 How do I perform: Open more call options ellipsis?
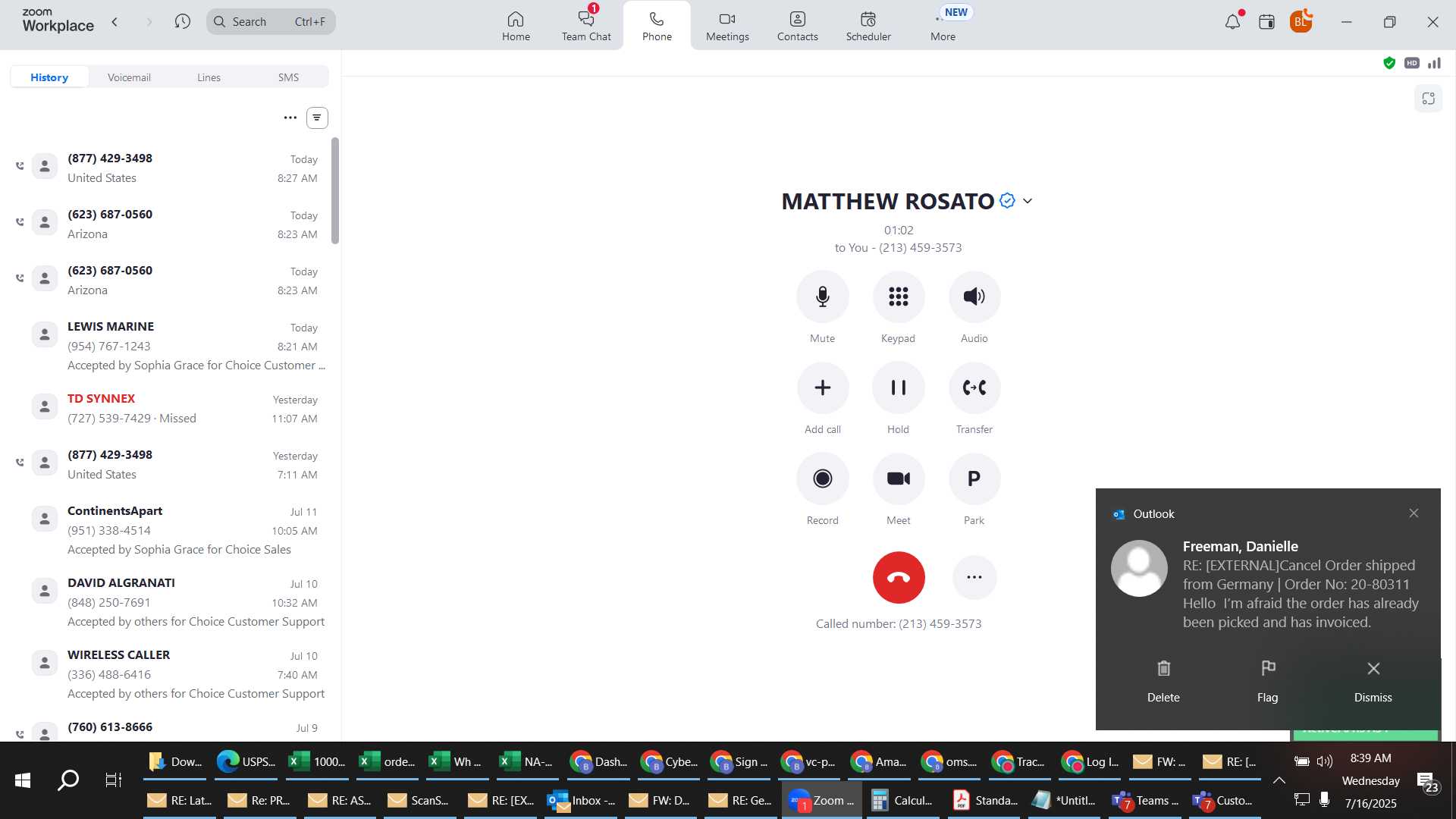(x=974, y=577)
